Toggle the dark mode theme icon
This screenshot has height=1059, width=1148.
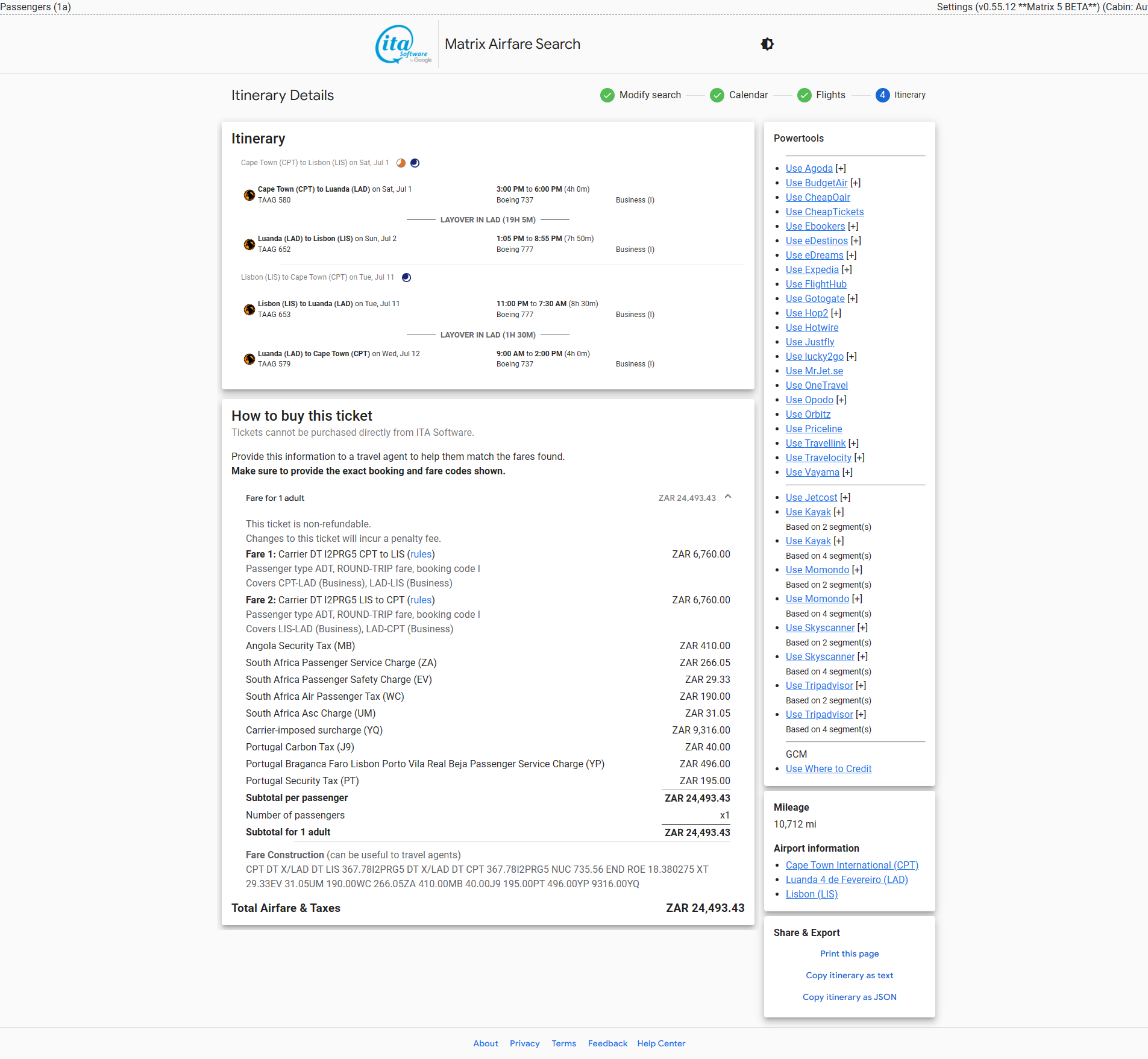767,44
